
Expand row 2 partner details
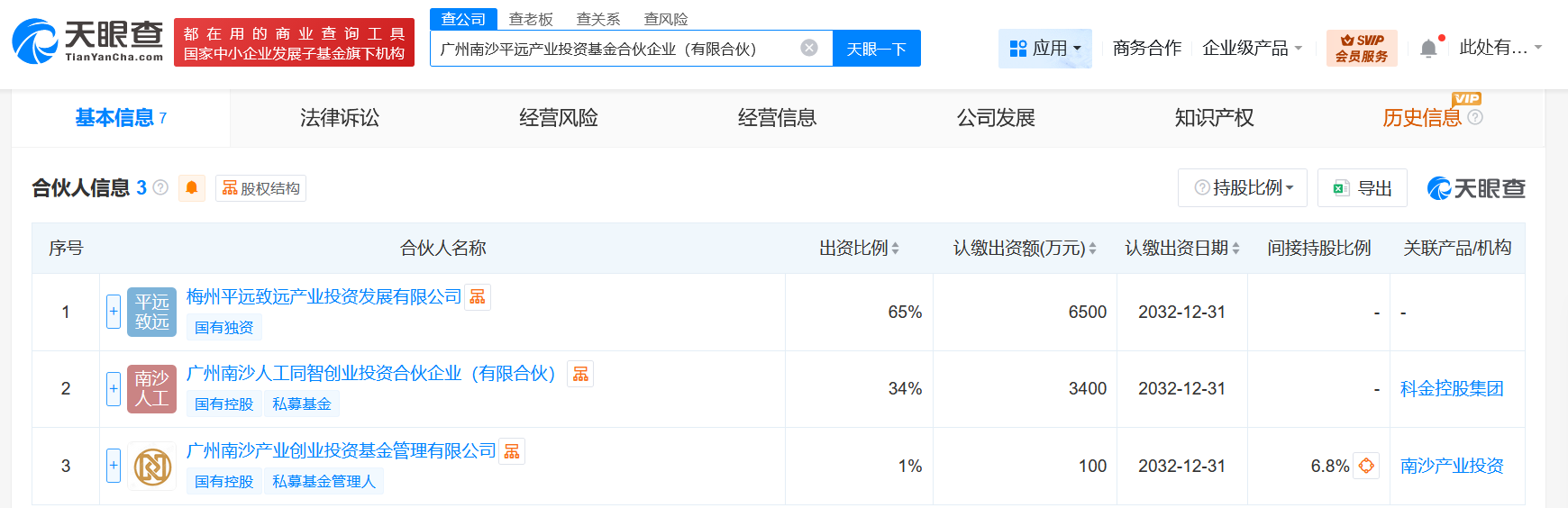tap(114, 389)
